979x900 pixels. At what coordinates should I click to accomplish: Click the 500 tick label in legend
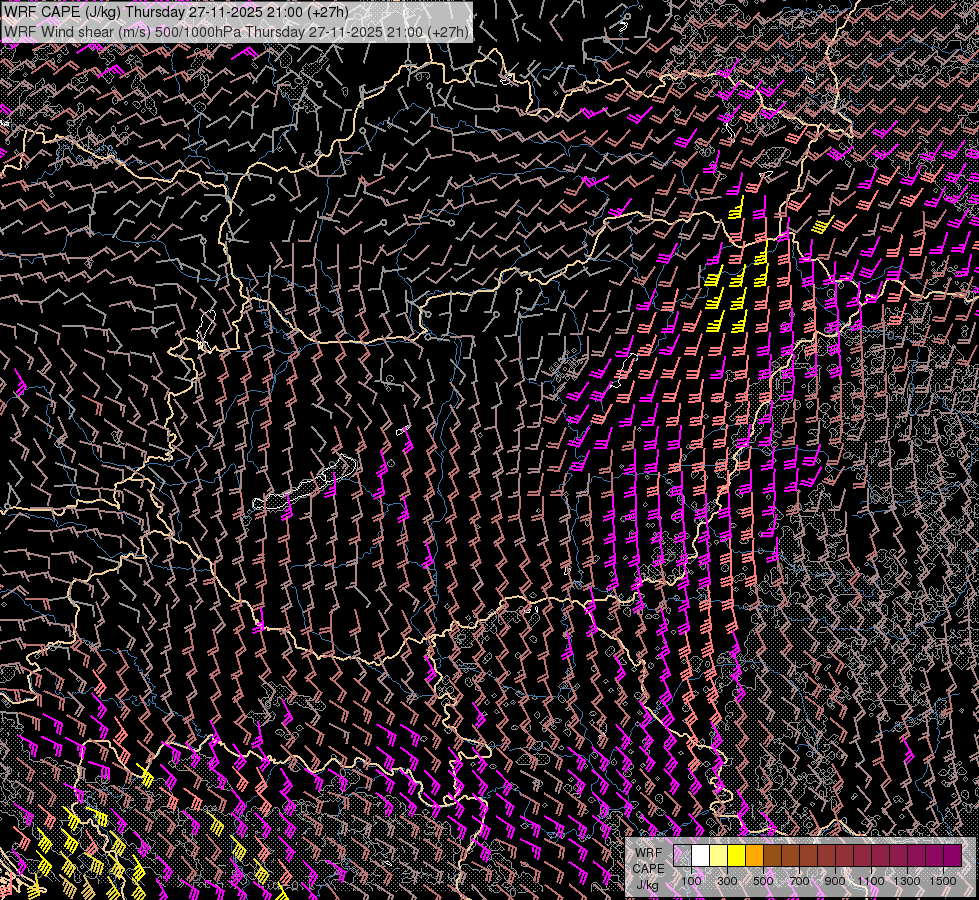point(763,881)
